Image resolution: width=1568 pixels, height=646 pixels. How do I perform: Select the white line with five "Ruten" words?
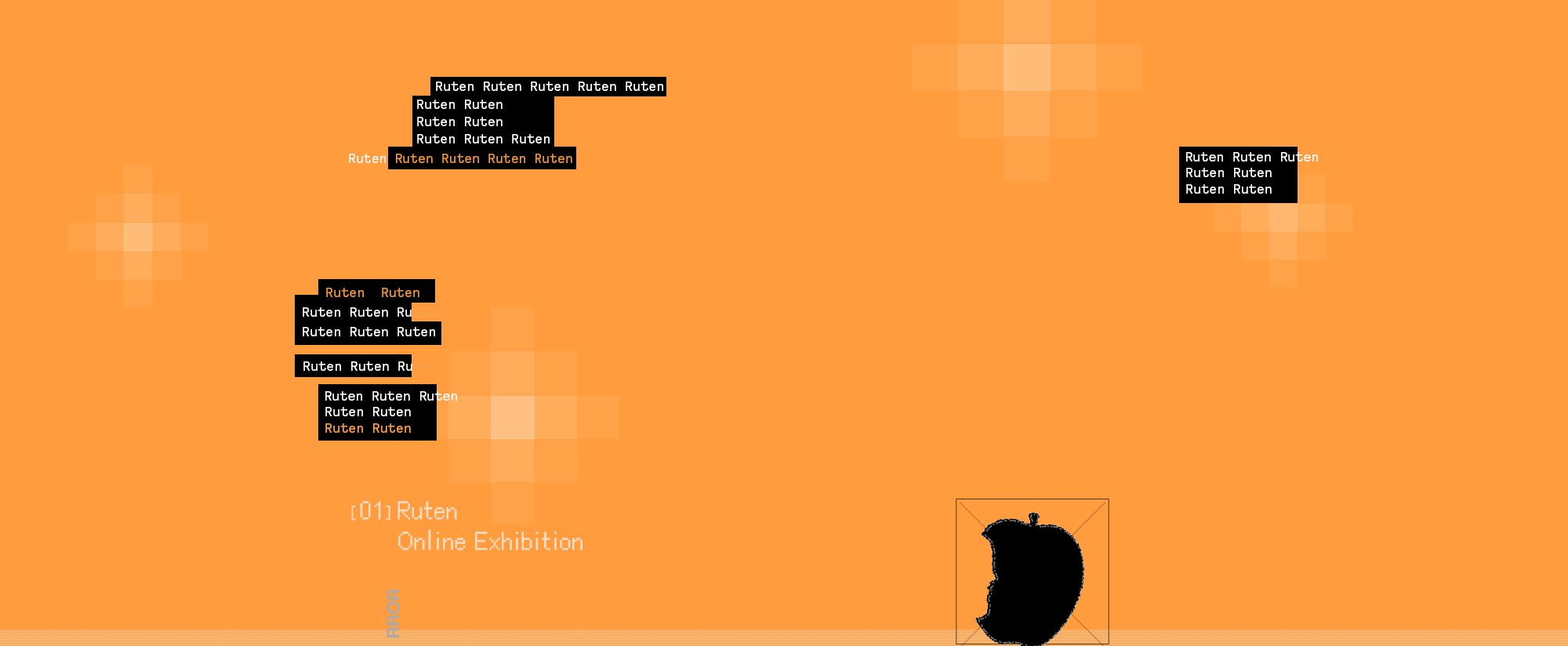[549, 86]
